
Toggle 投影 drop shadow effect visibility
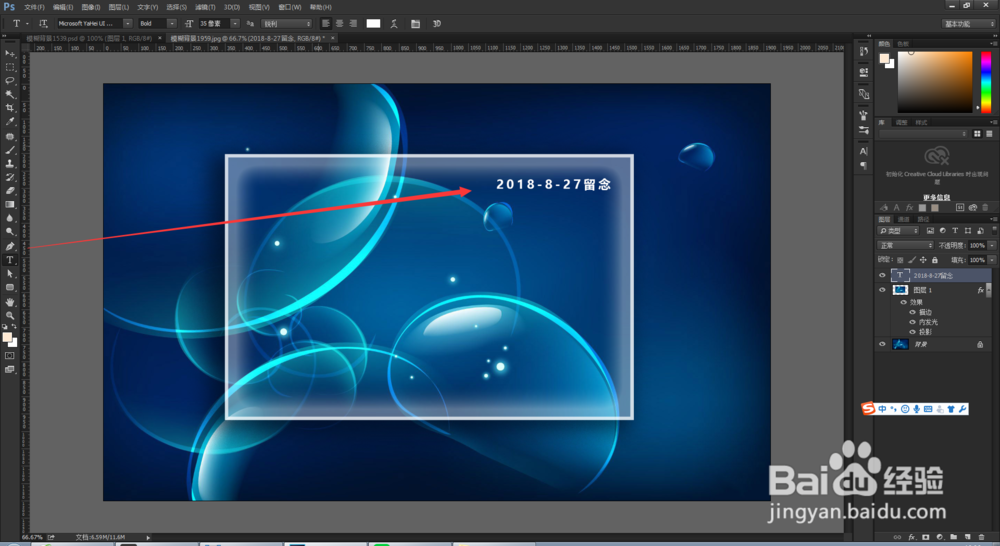912,332
